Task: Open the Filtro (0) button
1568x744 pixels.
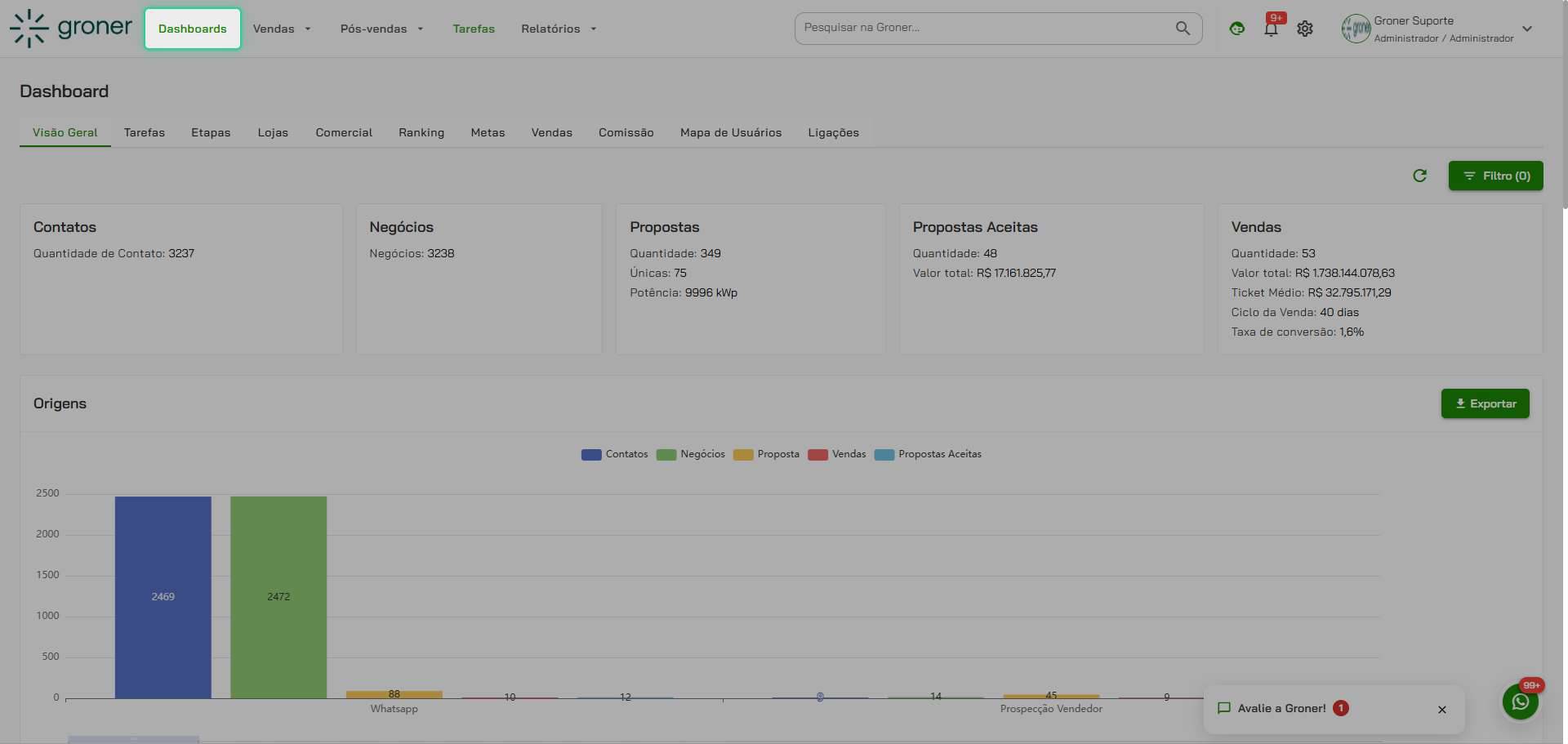Action: (1495, 176)
